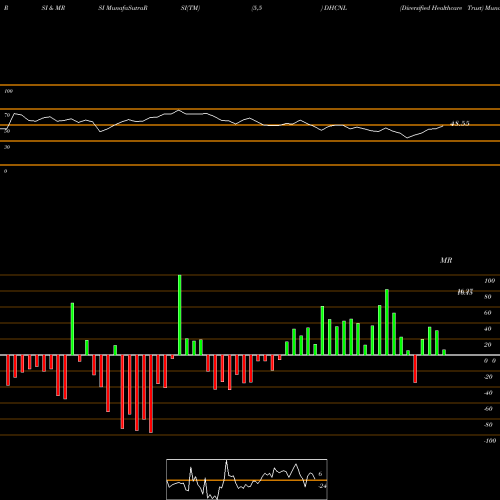The image size is (500, 500).
Task: Click the '6' label in mini chart
Action: (320, 474)
